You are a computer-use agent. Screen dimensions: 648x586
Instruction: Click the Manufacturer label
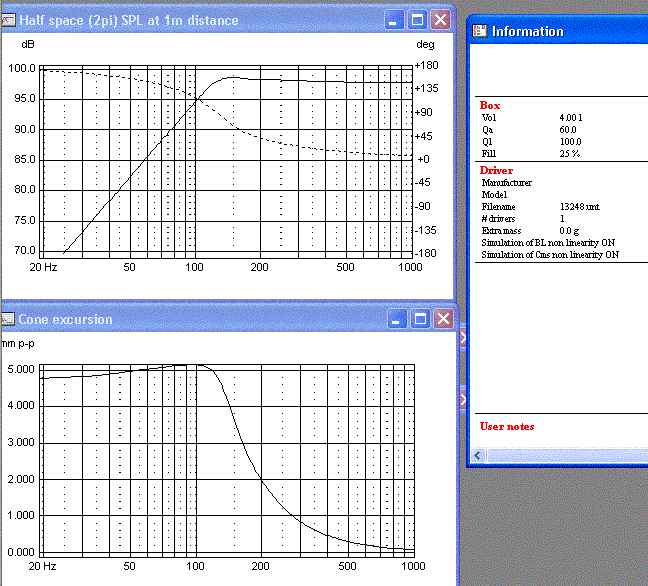506,183
